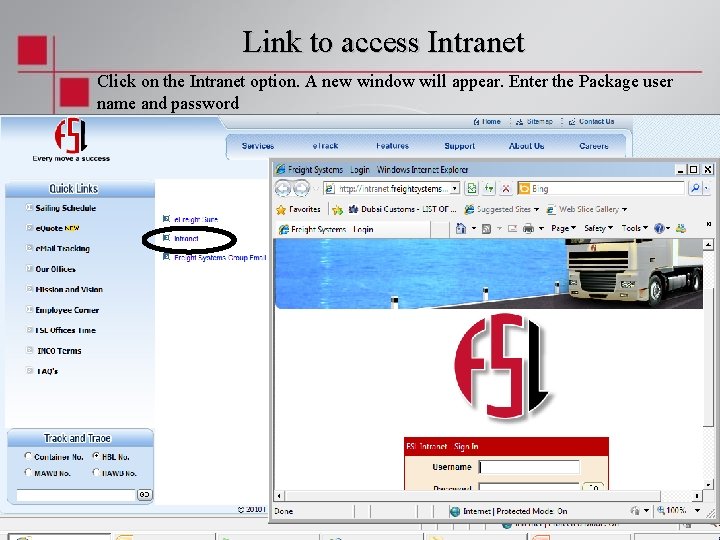Click the Go button in Track and Trace
This screenshot has height=540, width=720.
tap(144, 495)
